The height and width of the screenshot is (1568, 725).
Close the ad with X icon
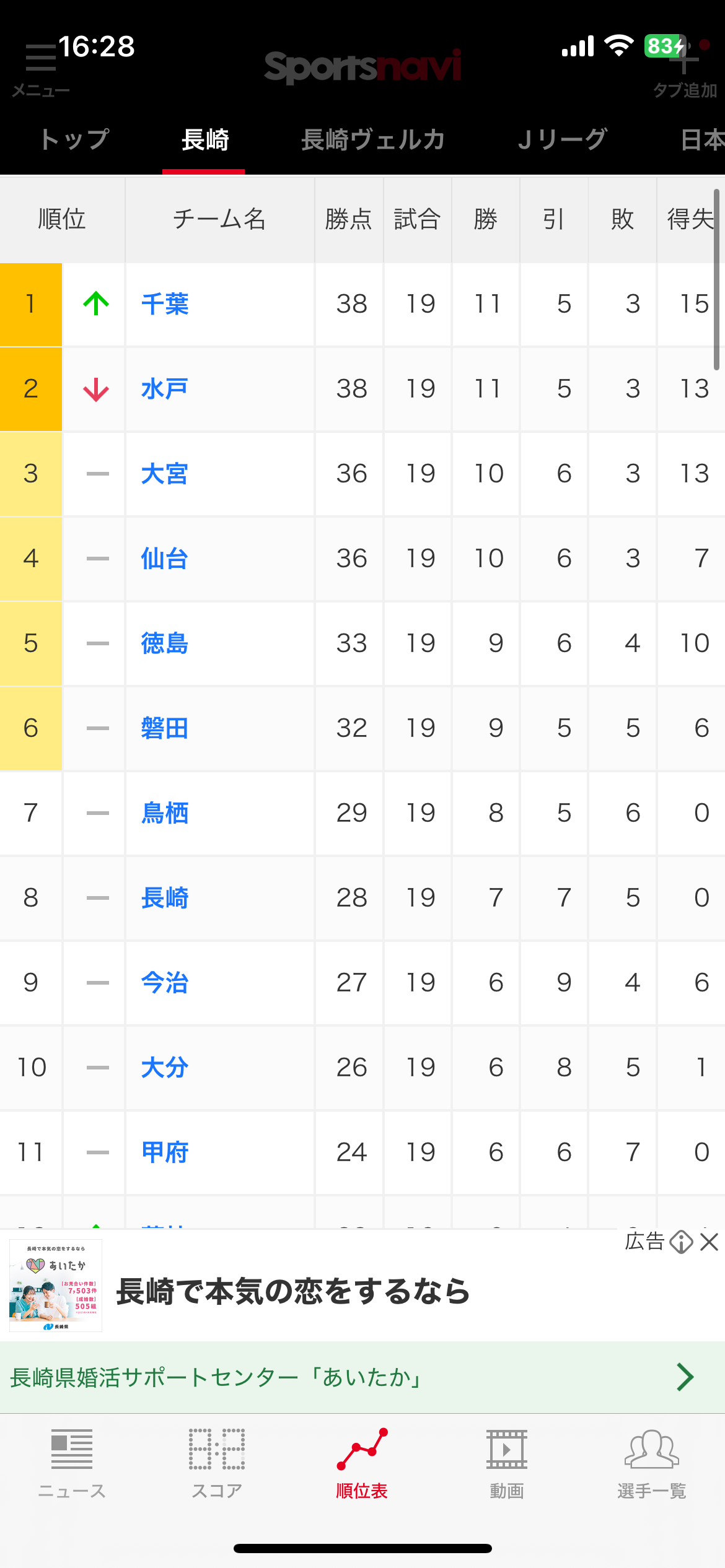tap(710, 1242)
